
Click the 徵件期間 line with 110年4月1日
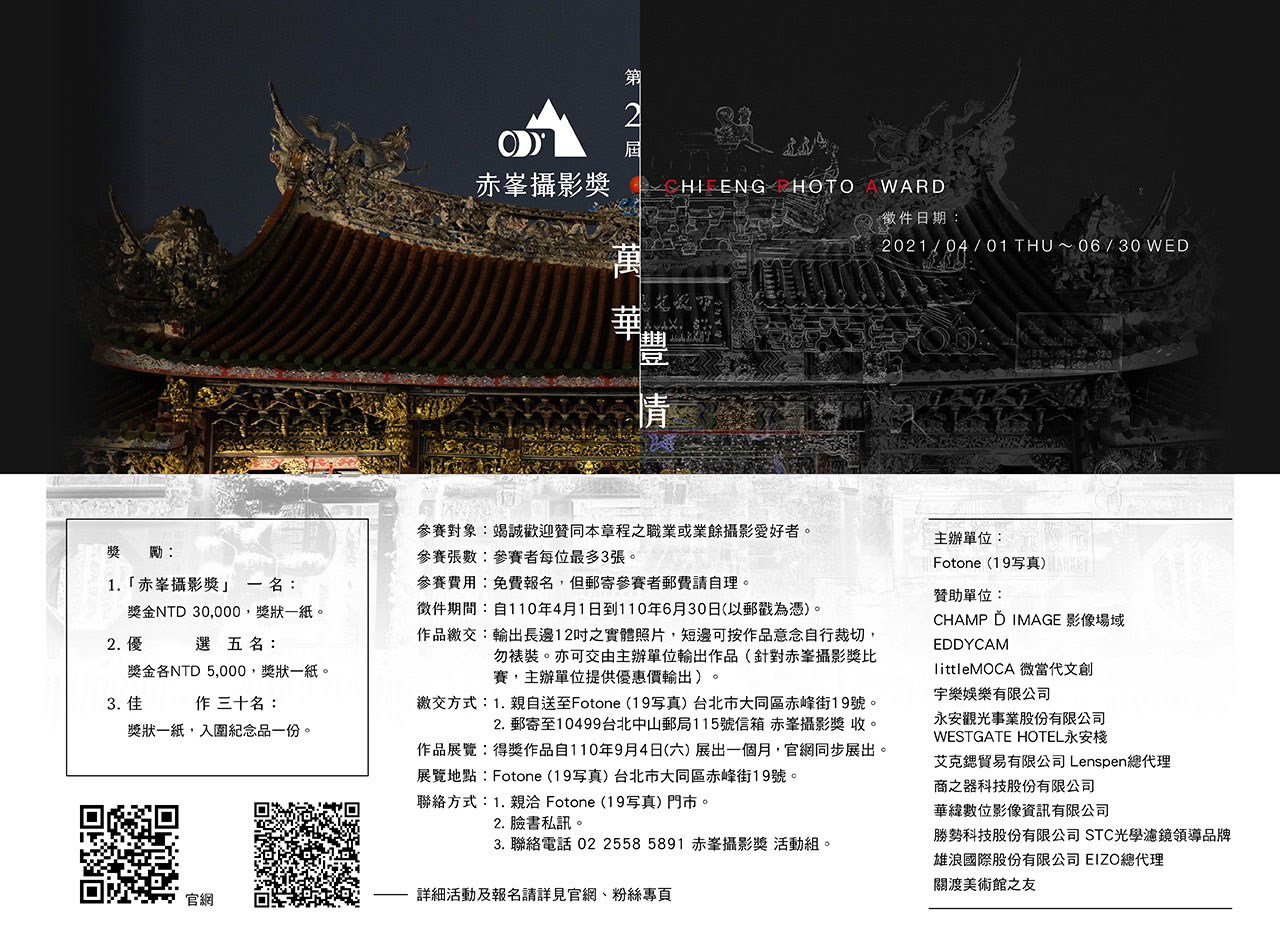(620, 608)
